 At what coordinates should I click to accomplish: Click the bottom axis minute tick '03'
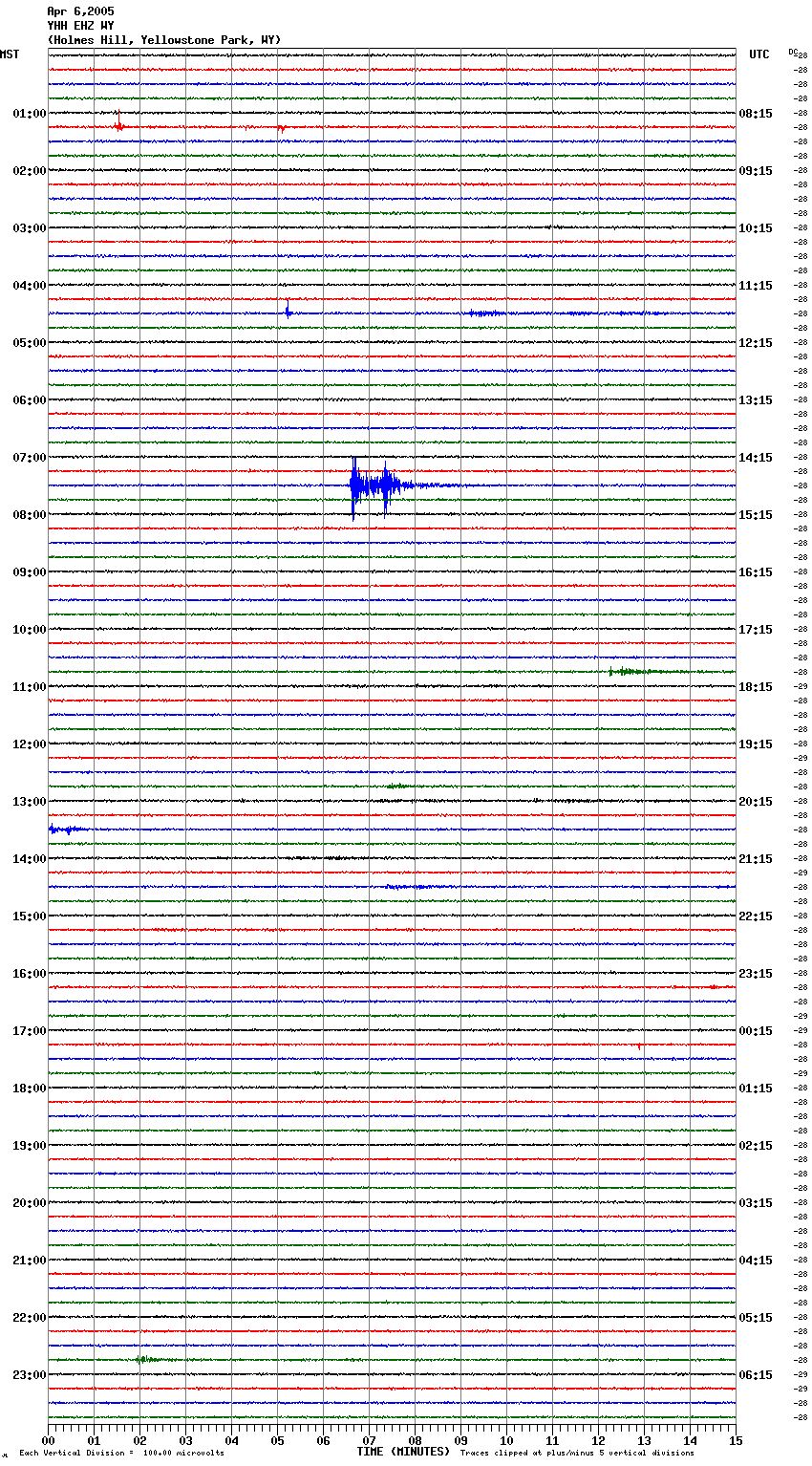coord(185,1440)
